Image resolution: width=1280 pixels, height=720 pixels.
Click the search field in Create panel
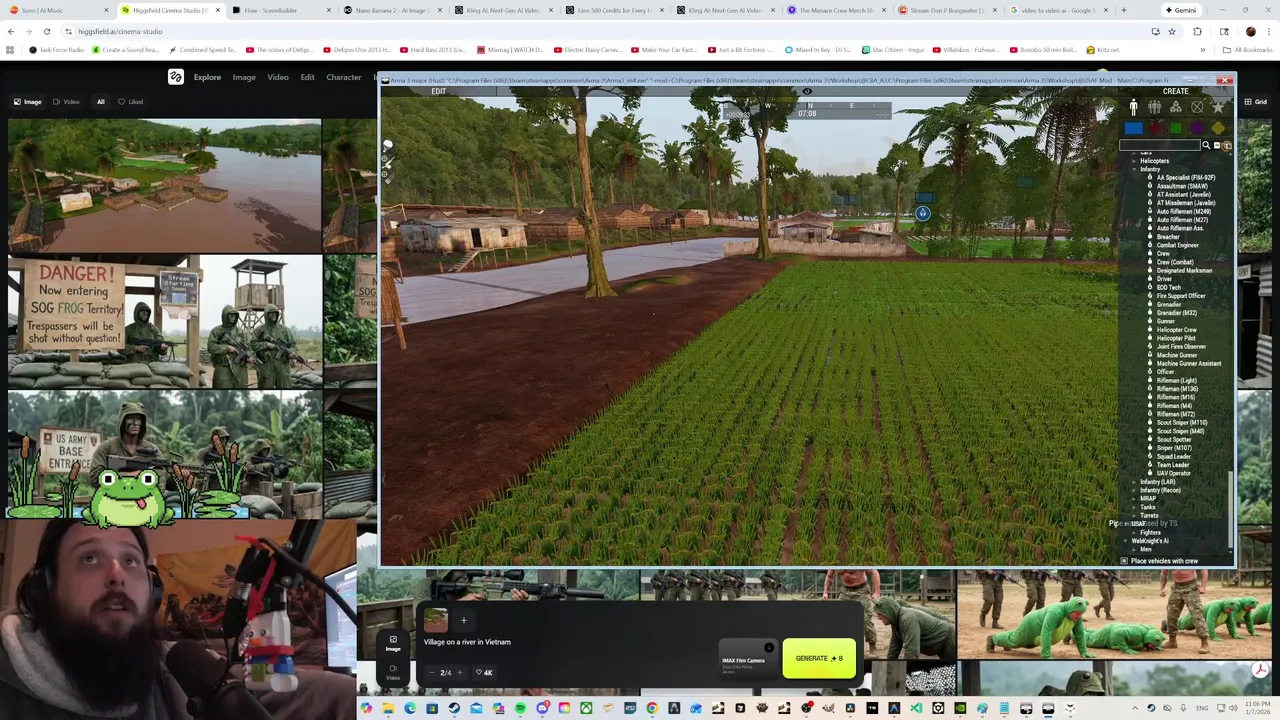coord(1159,146)
